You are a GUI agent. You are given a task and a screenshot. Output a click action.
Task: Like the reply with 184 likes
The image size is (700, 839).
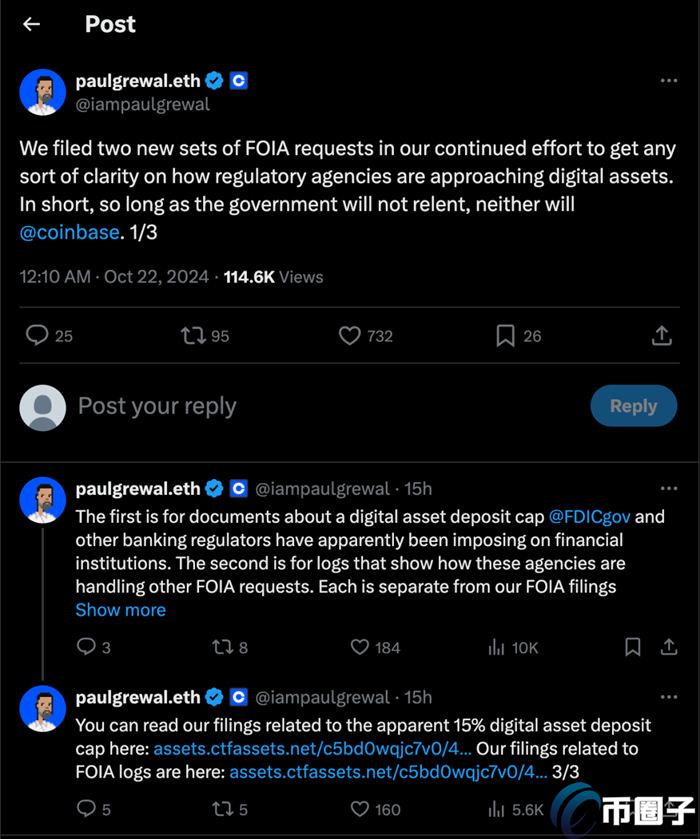(360, 648)
